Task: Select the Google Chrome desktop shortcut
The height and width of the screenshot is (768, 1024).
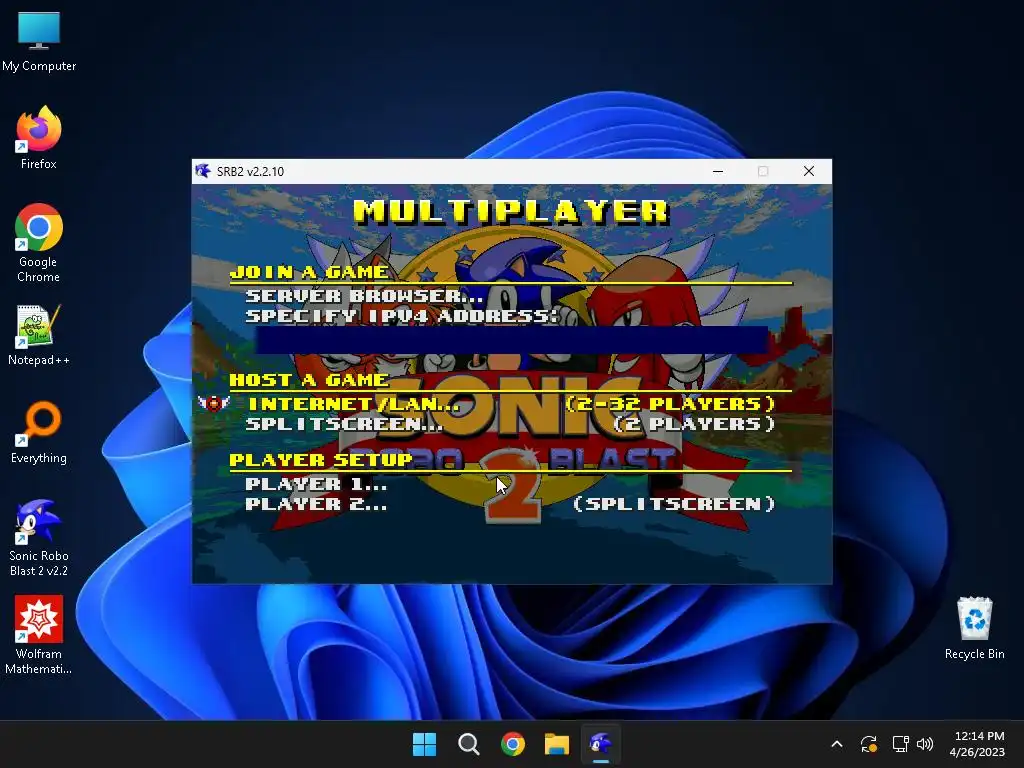Action: click(x=39, y=244)
